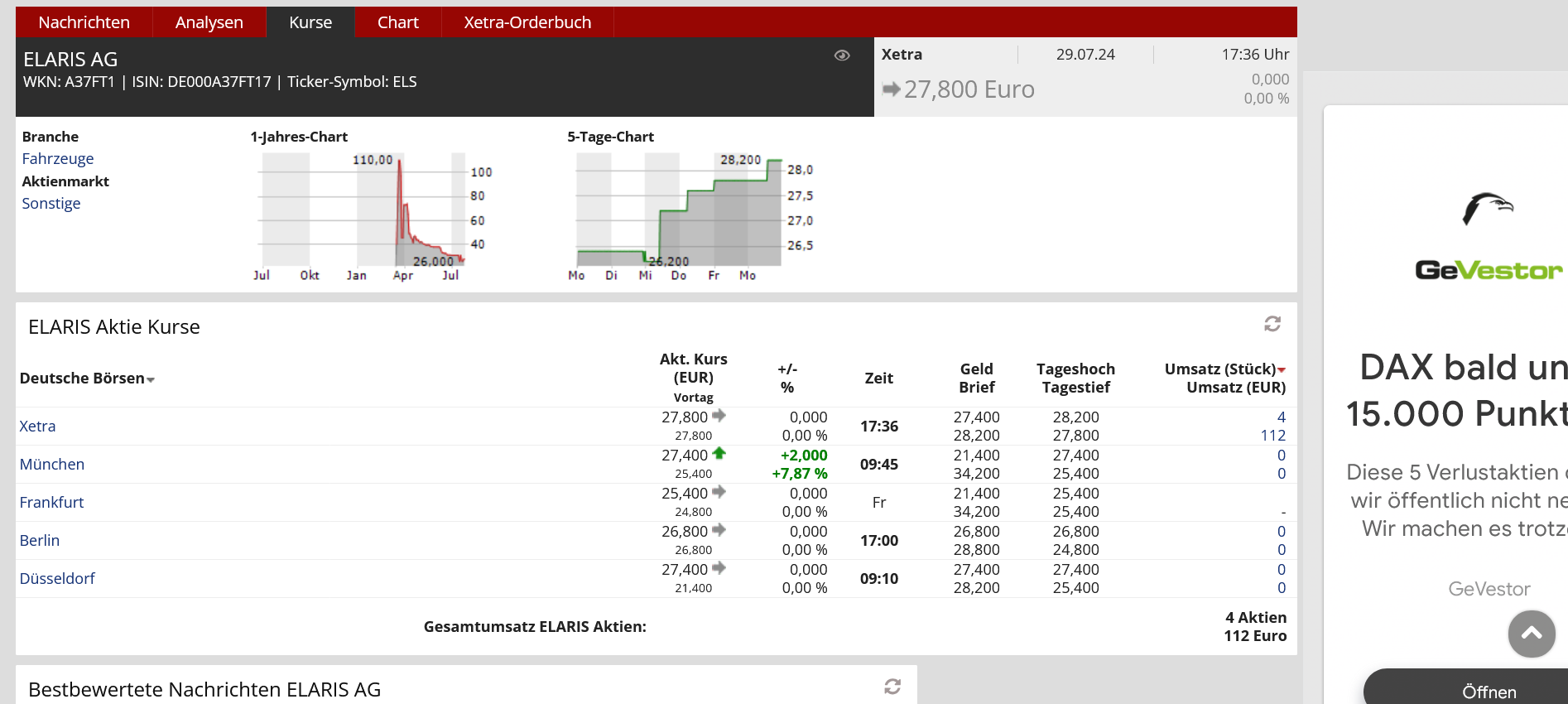The width and height of the screenshot is (1568, 704).
Task: Open the Xetra-Orderbuch tab
Action: pyautogui.click(x=527, y=22)
